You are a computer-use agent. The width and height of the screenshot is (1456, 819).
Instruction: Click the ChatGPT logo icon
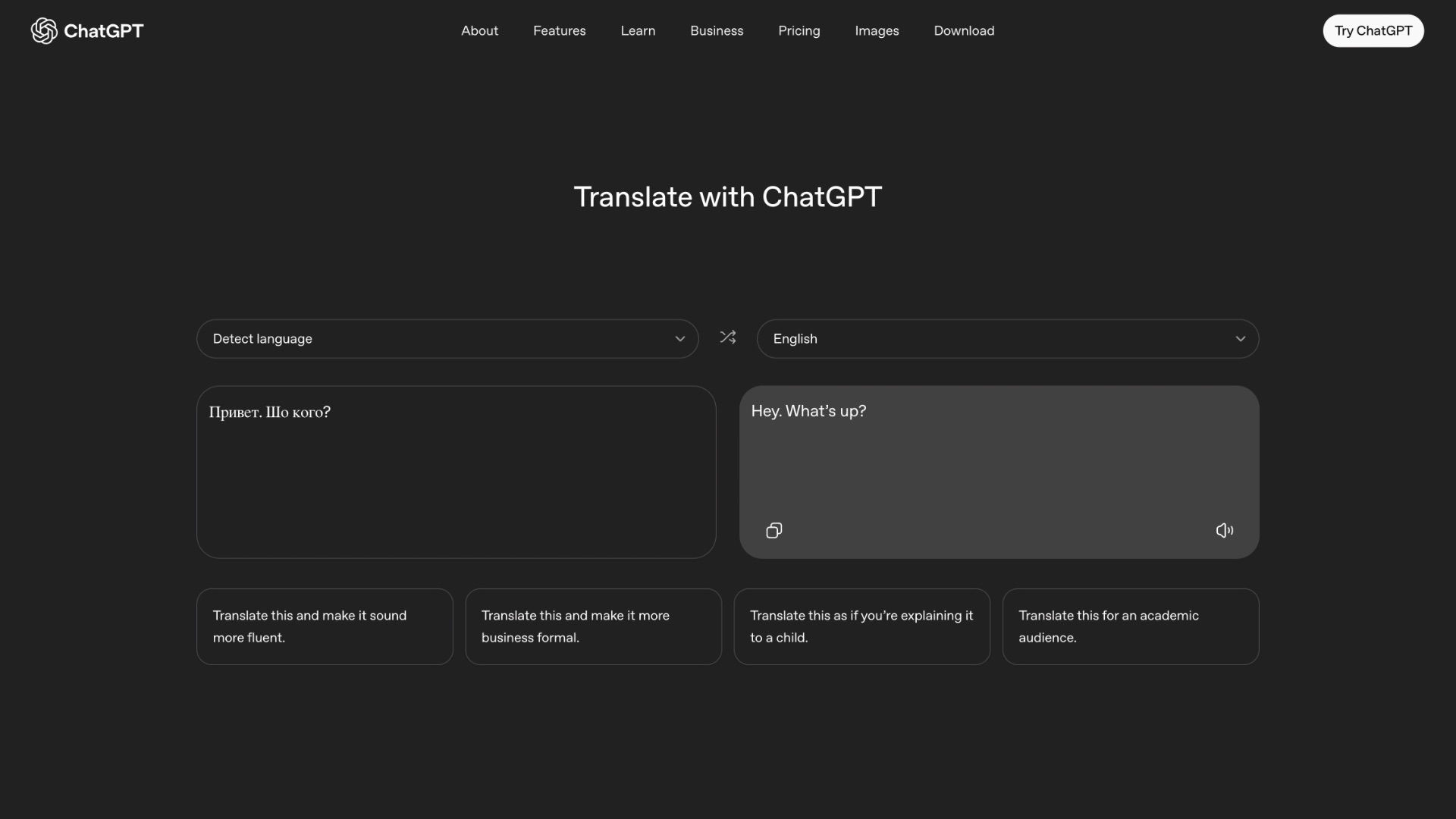tap(44, 30)
